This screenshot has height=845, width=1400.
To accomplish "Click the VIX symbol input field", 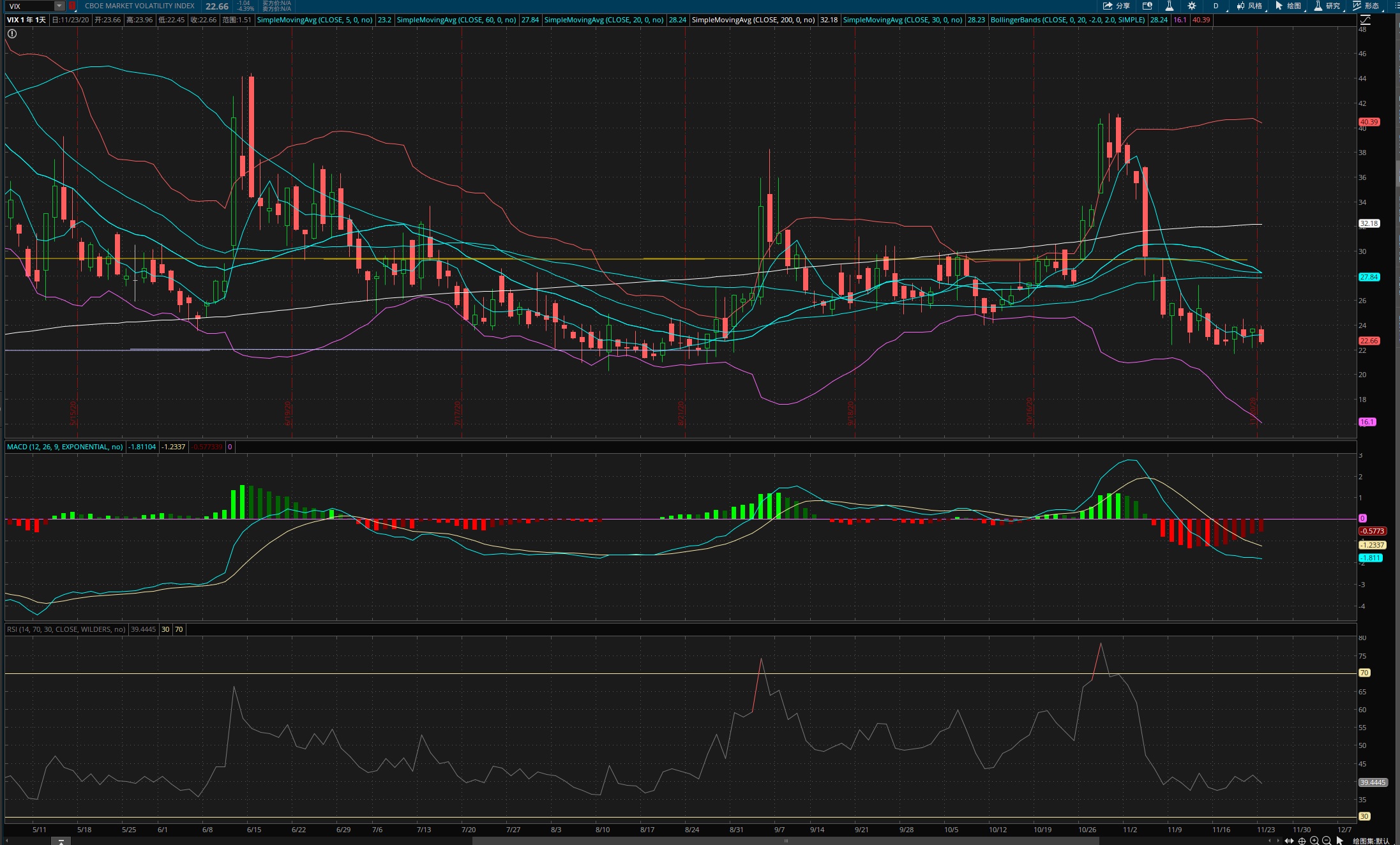I will [x=29, y=6].
